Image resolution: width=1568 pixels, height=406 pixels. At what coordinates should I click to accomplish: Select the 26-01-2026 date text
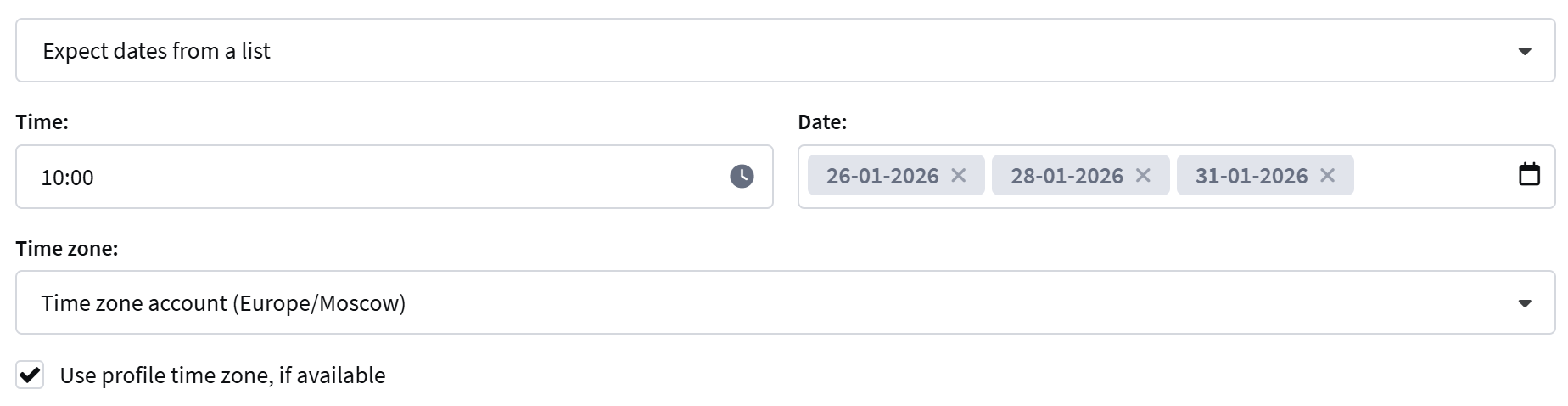coord(882,176)
